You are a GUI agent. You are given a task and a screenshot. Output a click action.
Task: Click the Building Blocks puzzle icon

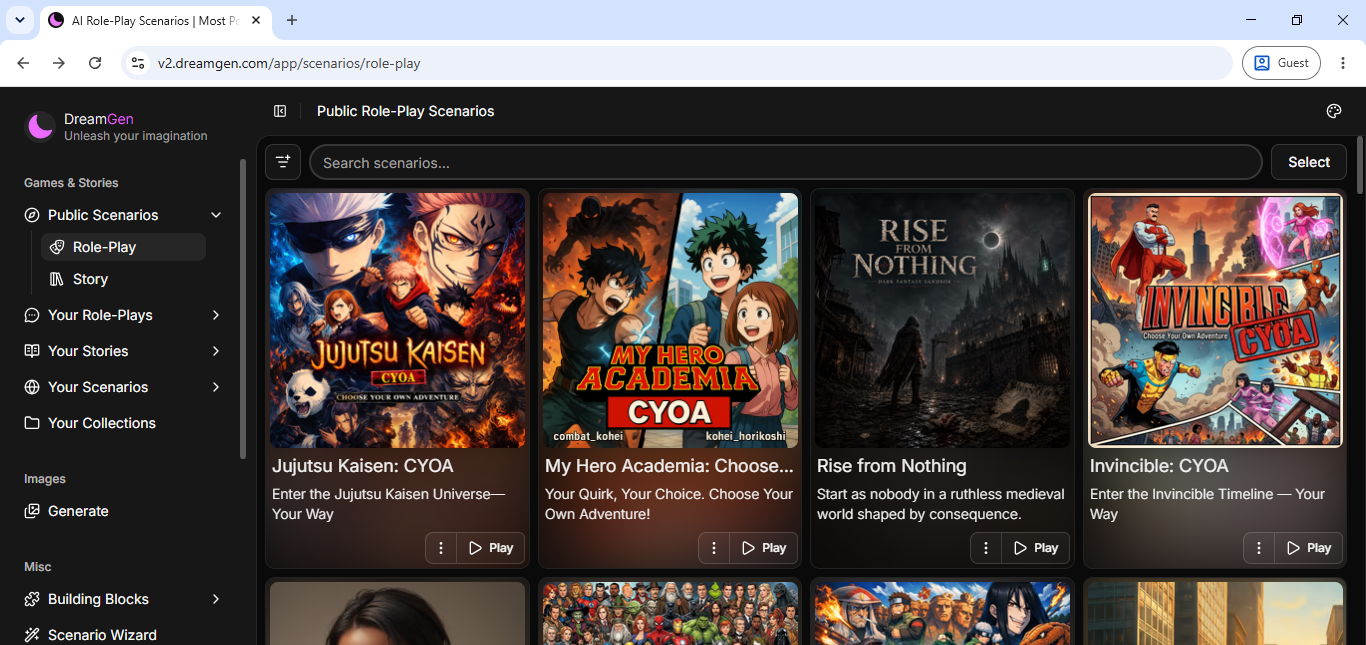tap(32, 599)
